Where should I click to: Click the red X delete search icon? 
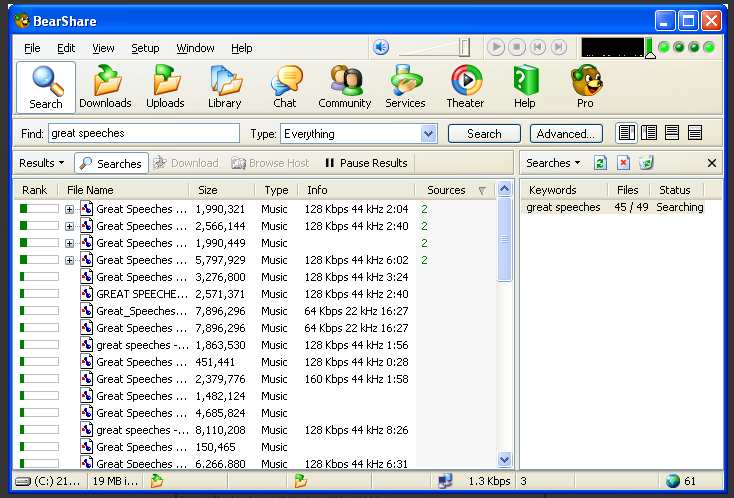(x=623, y=163)
